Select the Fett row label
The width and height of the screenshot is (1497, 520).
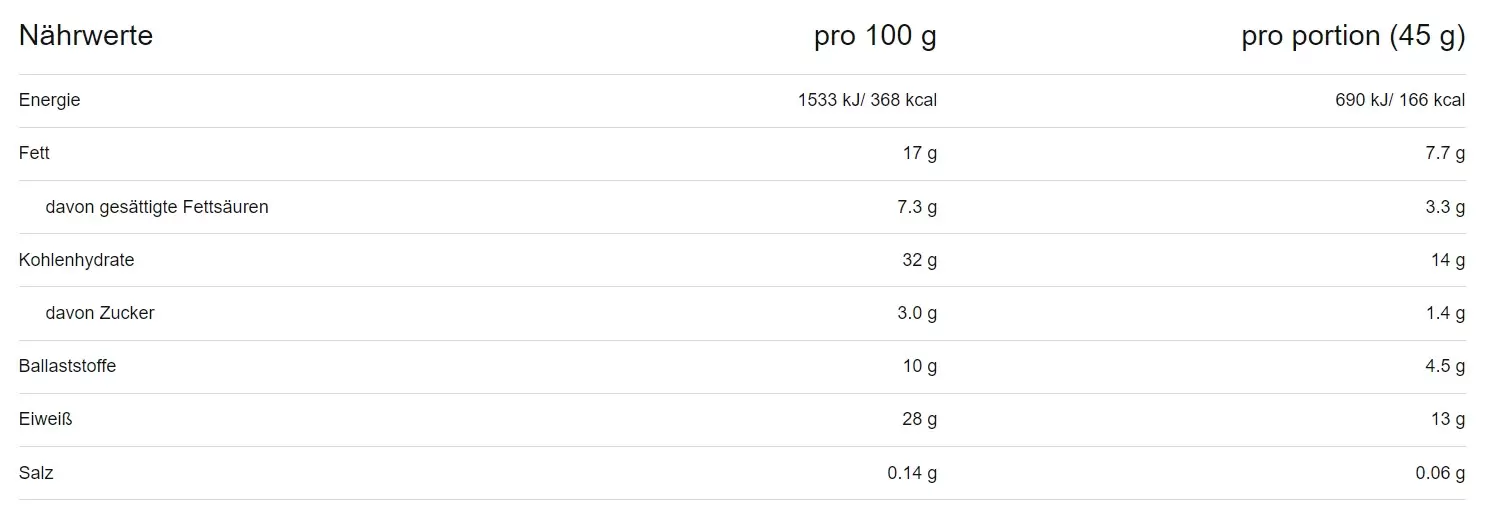(34, 153)
